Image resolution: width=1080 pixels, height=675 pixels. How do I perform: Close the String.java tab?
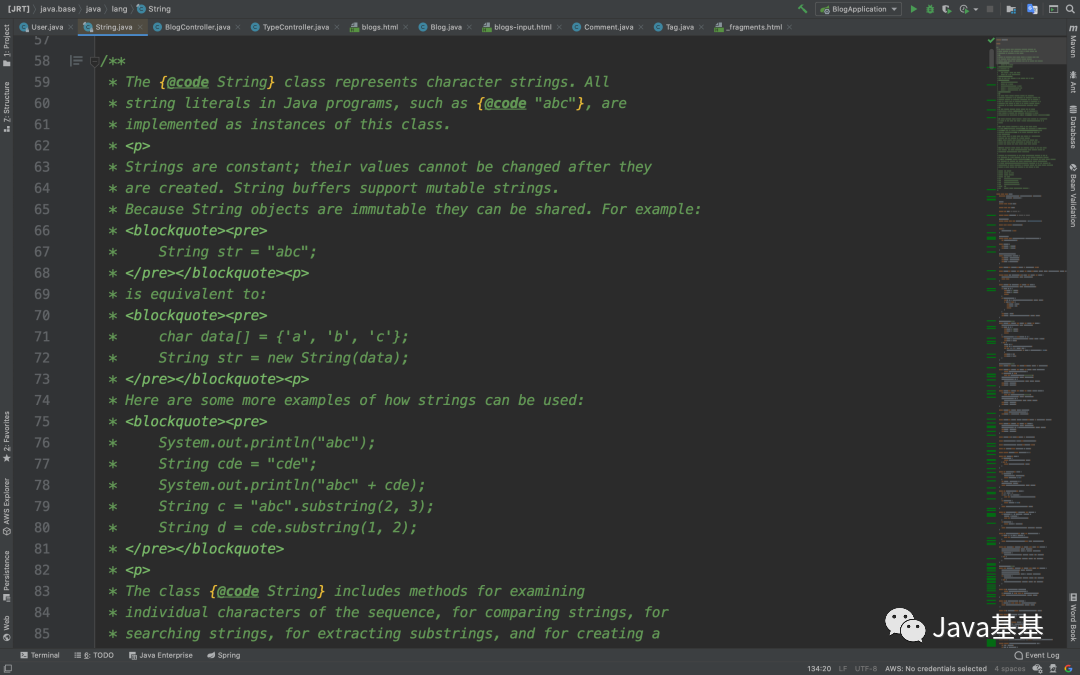[140, 27]
